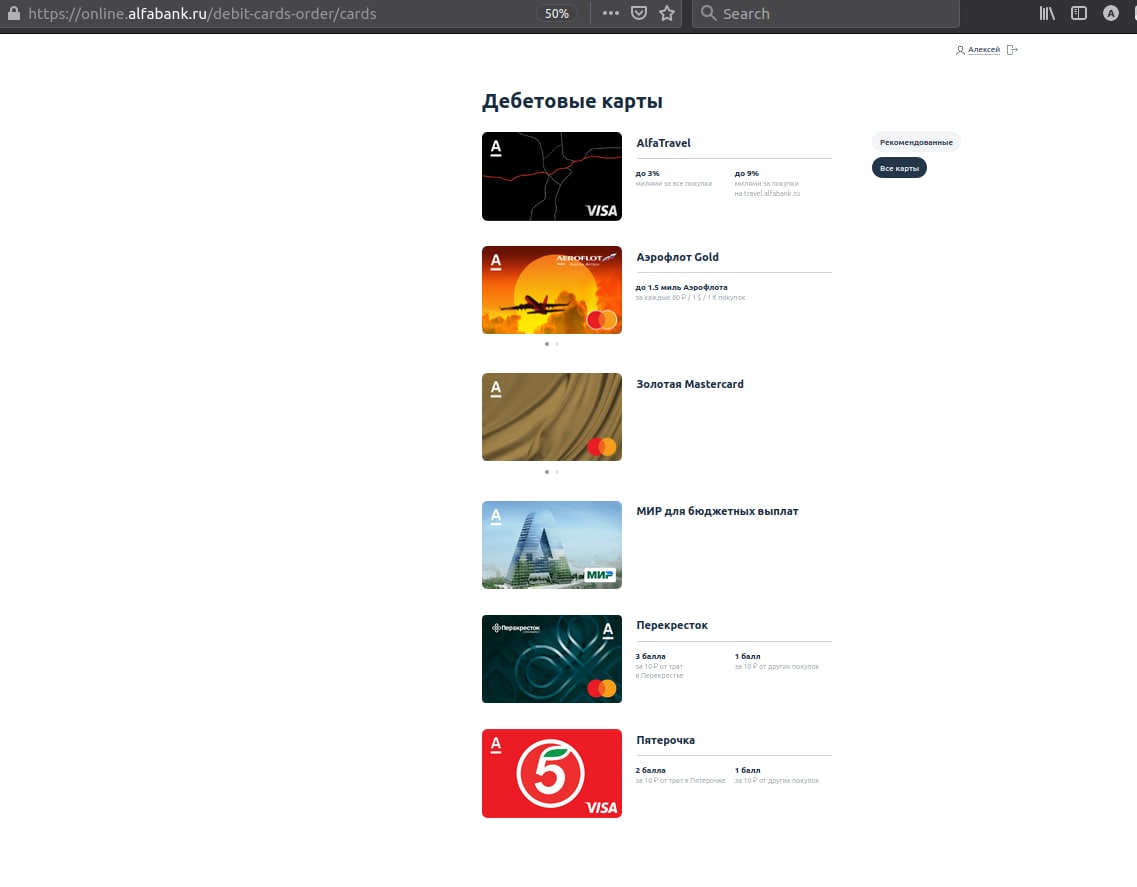Click the gold Mastercard card image
Viewport: 1137px width, 887px height.
552,417
